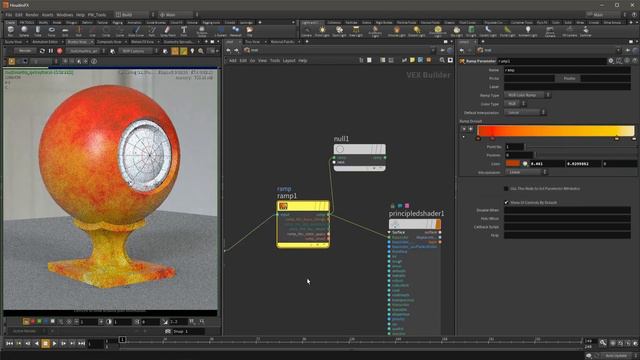The height and width of the screenshot is (360, 640).
Task: Click the Render button in render view
Action: pyautogui.click(x=25, y=51)
